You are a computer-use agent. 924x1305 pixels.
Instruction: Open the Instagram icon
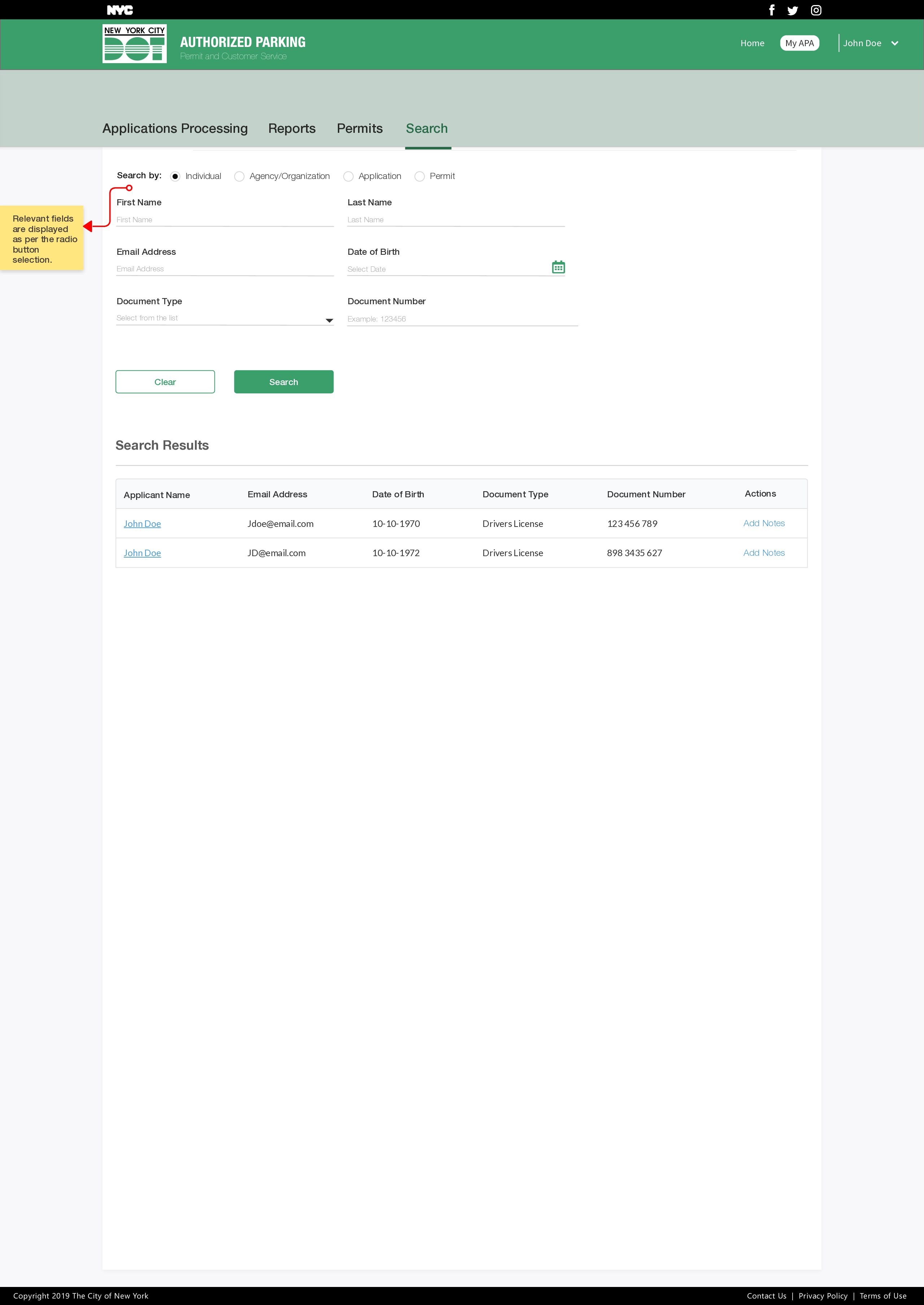click(816, 10)
